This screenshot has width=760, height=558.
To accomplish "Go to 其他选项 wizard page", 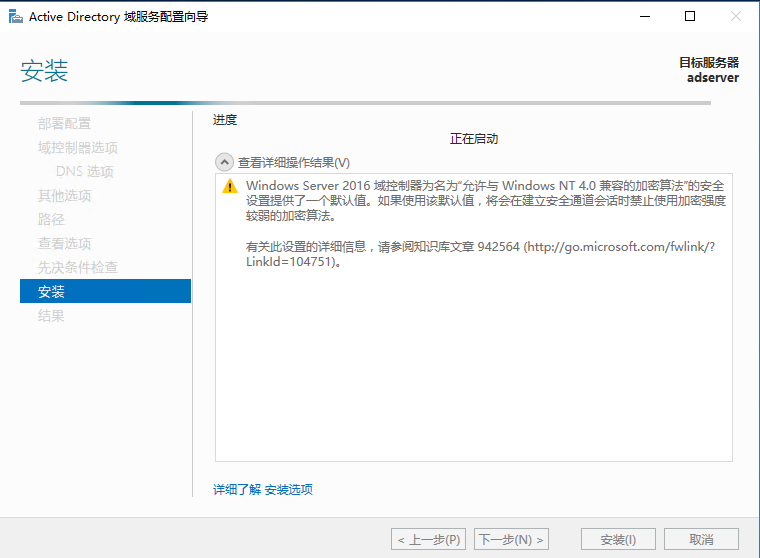I will click(x=64, y=196).
